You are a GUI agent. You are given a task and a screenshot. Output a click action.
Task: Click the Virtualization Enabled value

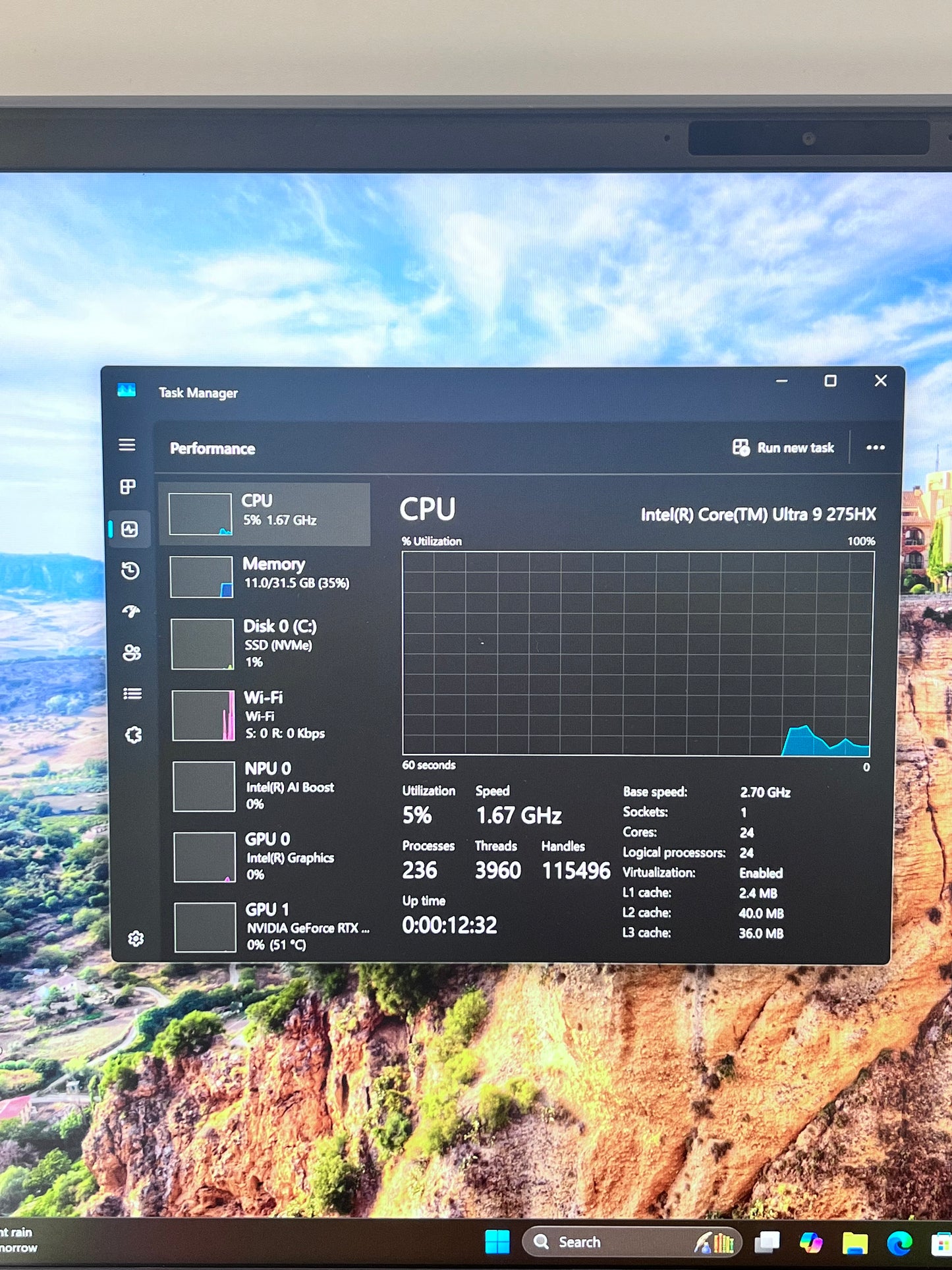(x=761, y=873)
